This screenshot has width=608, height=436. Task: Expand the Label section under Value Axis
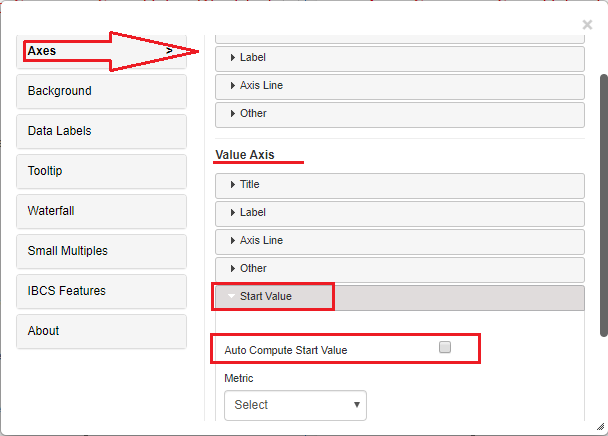(x=399, y=213)
